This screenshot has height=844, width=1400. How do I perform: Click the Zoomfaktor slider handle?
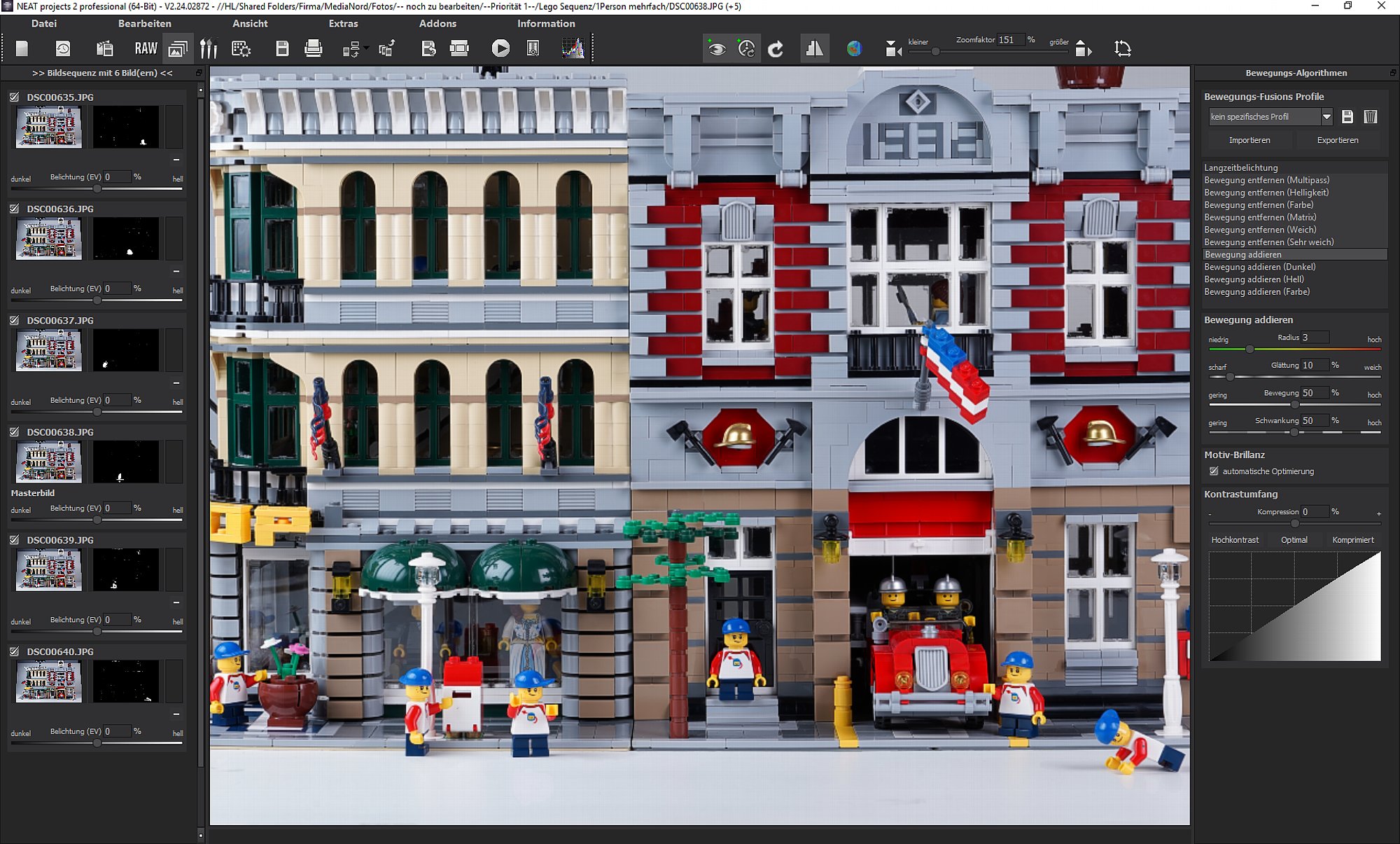935,52
